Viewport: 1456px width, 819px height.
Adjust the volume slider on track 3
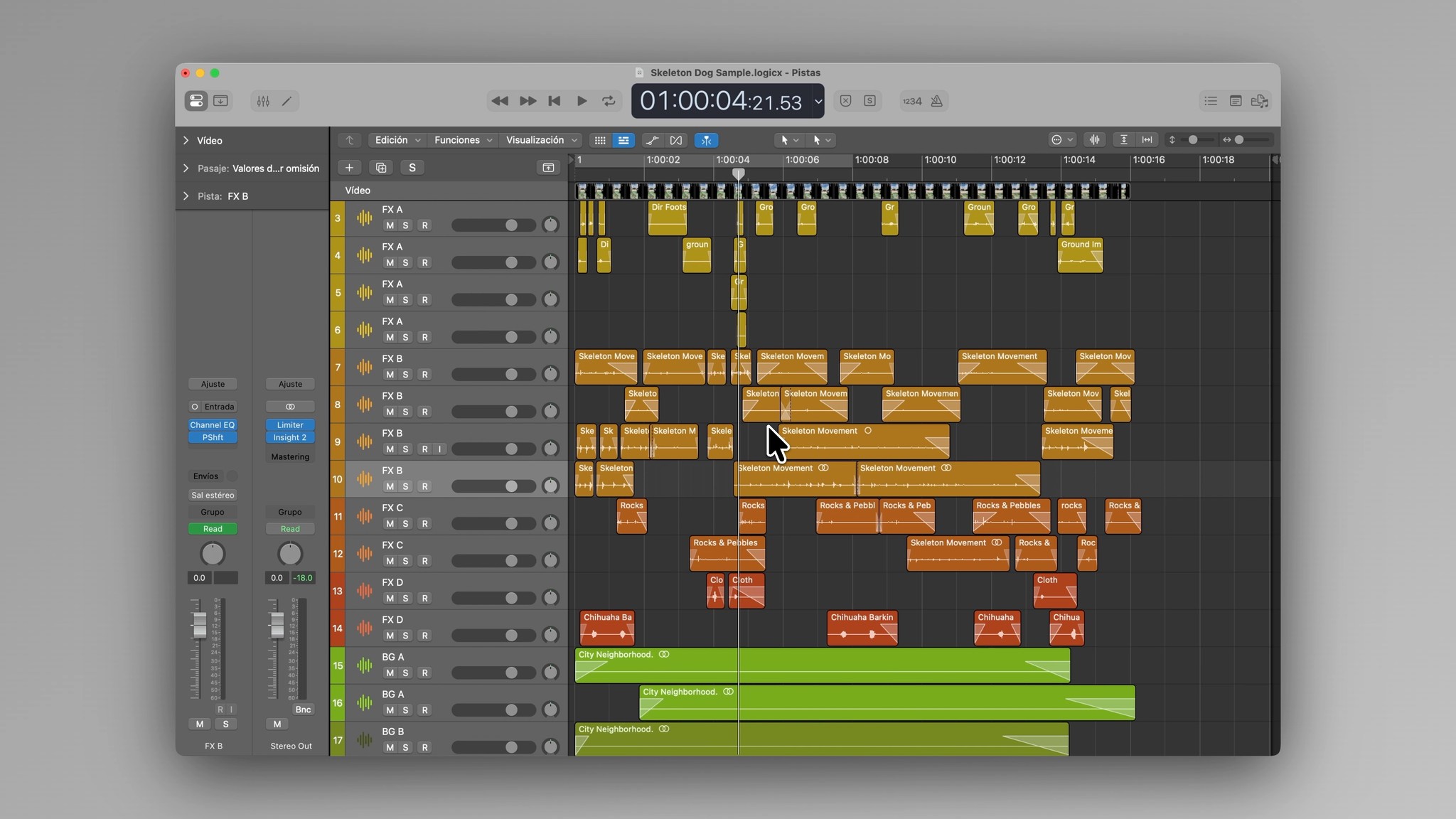[511, 225]
